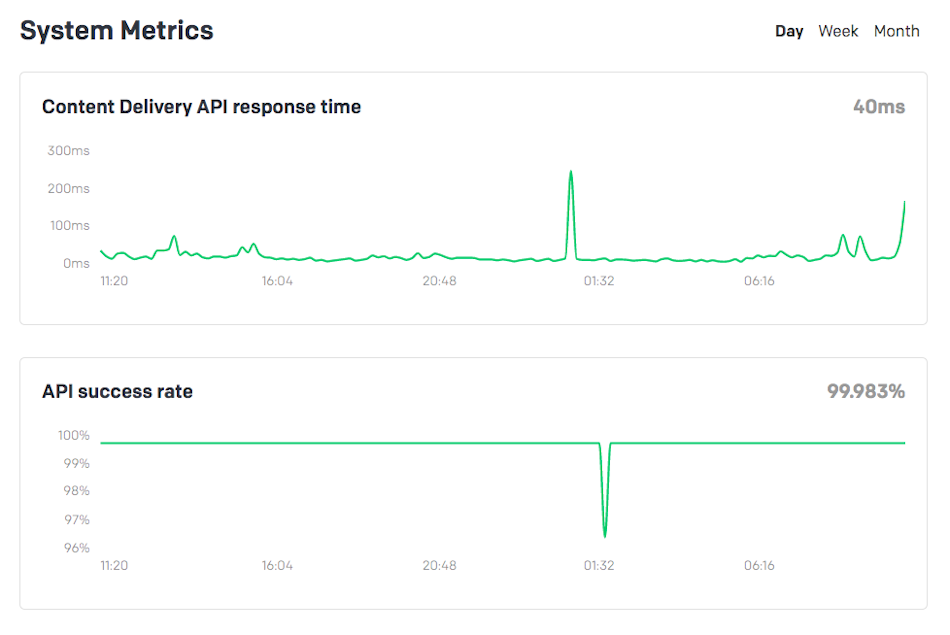Viewport: 950px width, 635px height.
Task: Click the 16:04 label on the response time chart
Action: 277,281
